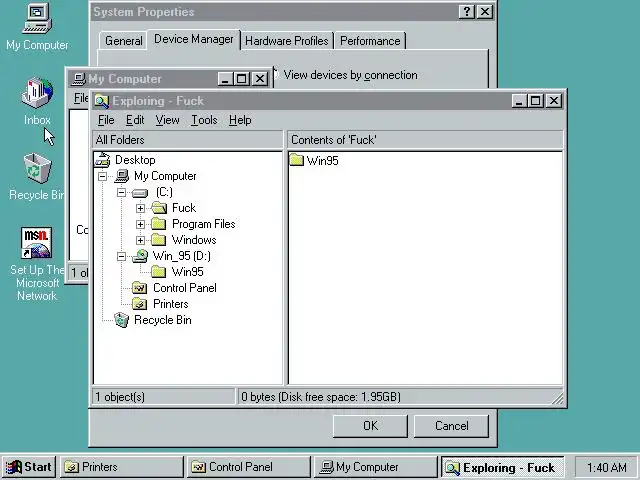The height and width of the screenshot is (480, 640).
Task: Select 'Control Panel' label in tree
Action: pos(184,288)
